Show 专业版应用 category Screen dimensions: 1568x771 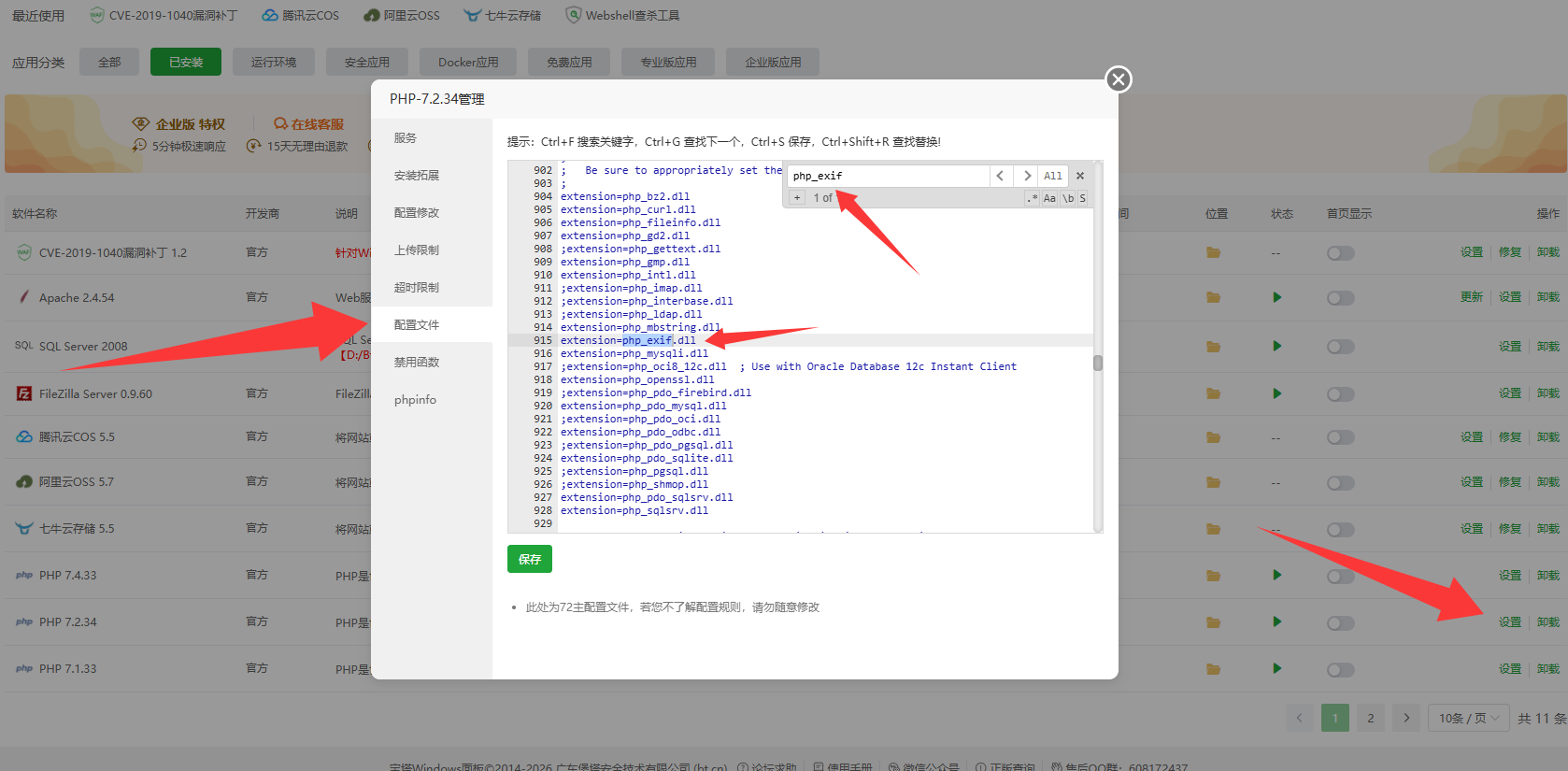668,62
